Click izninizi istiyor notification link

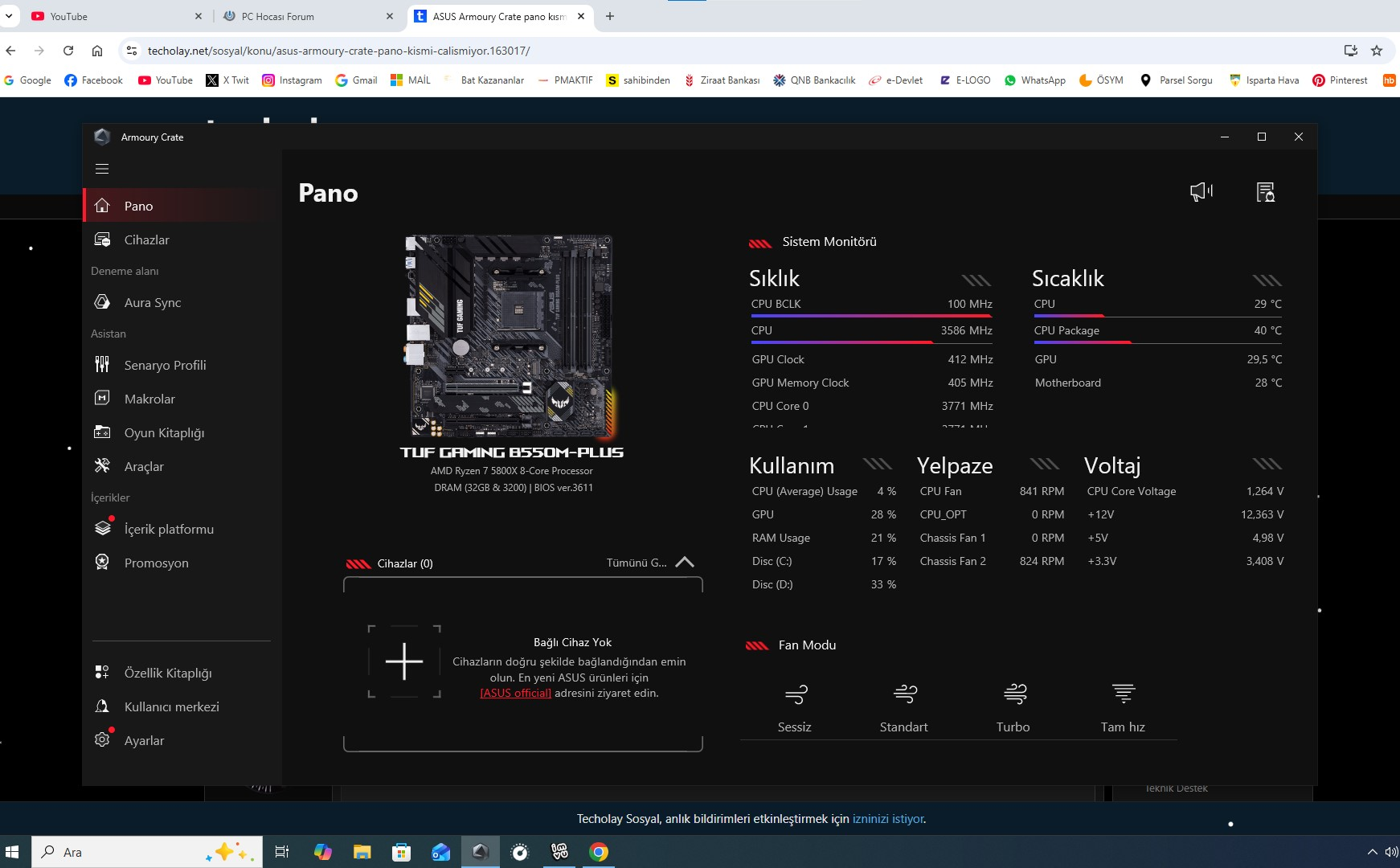(x=888, y=819)
